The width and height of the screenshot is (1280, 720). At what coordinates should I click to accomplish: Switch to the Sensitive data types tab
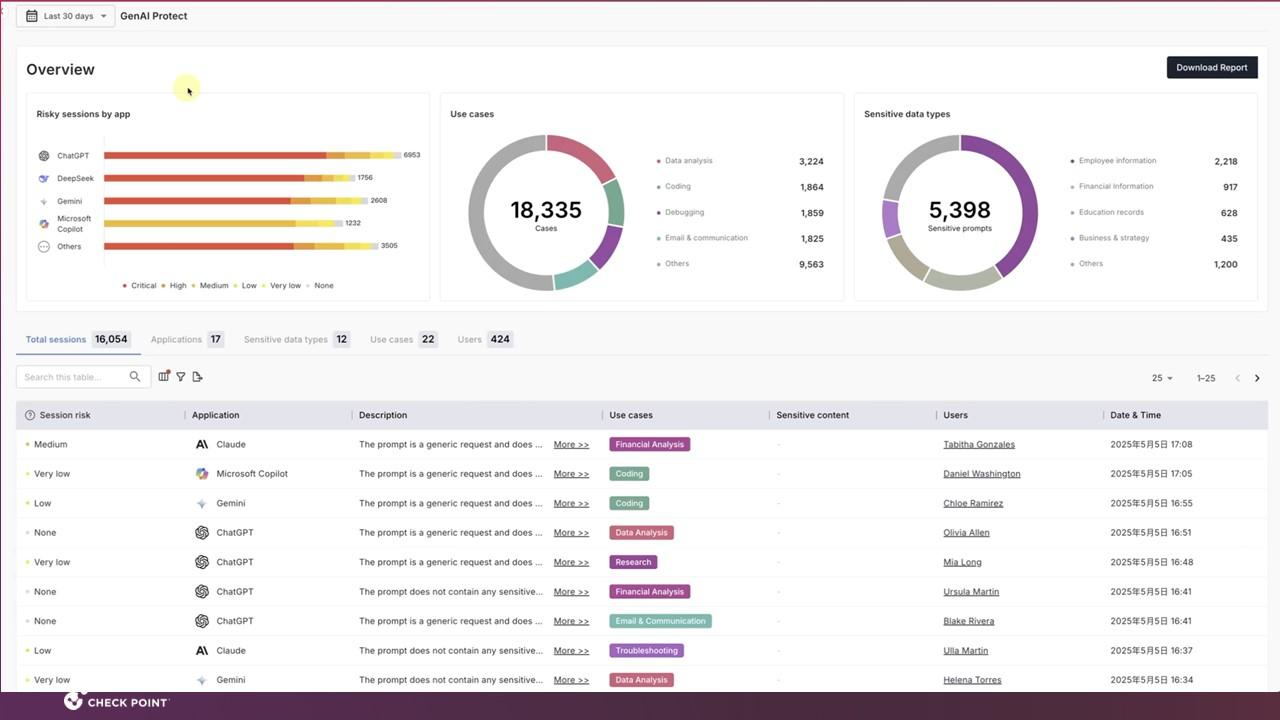(x=297, y=339)
